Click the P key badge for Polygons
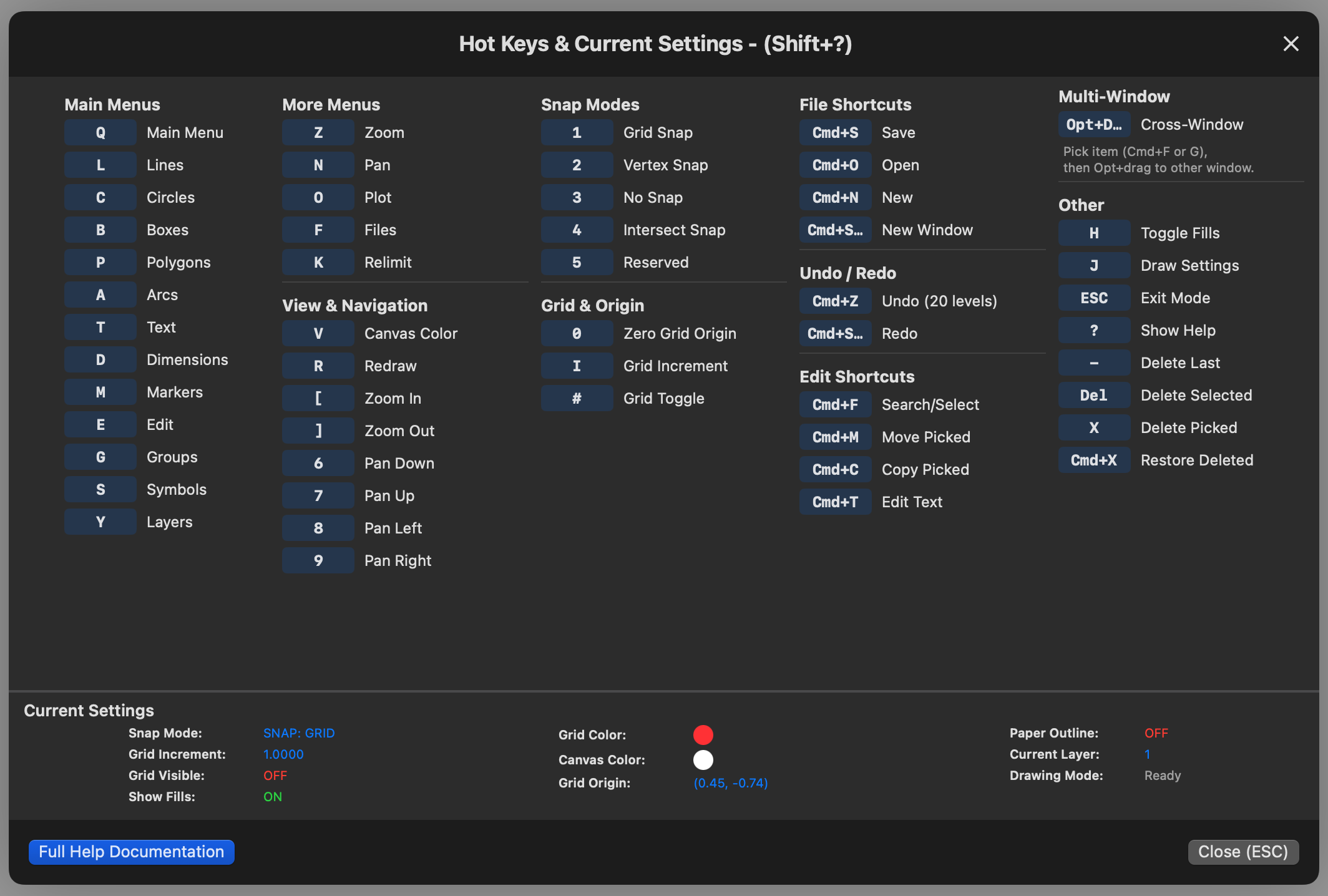 coord(100,262)
